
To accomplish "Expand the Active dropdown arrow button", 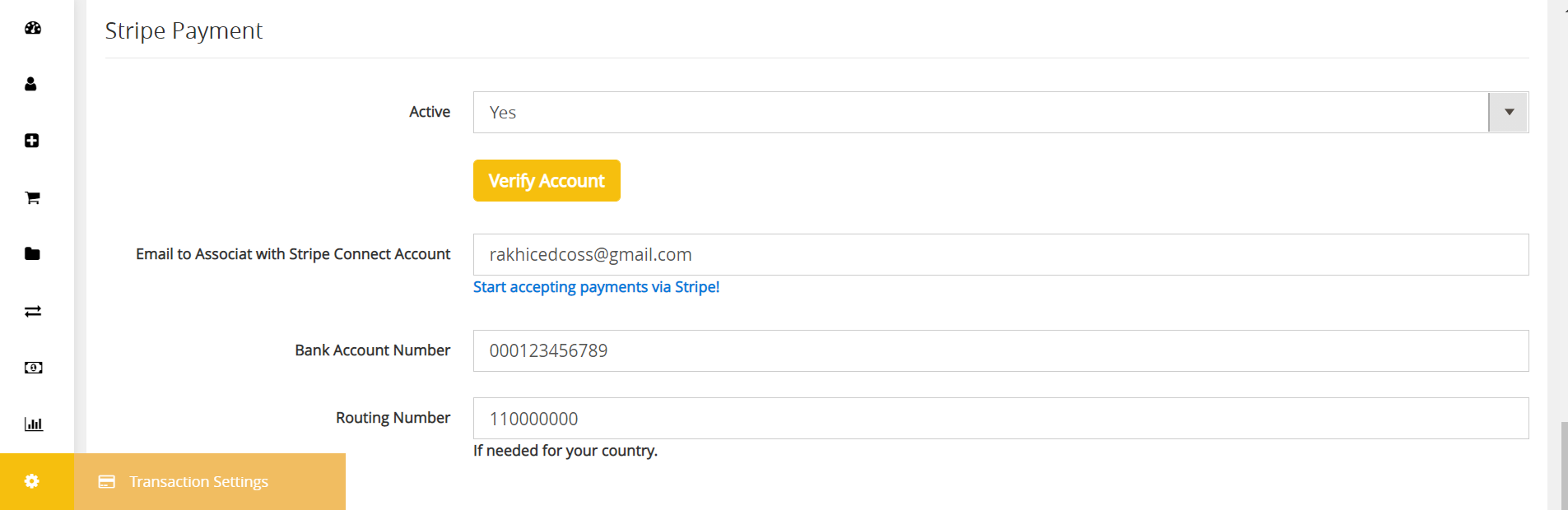I will pyautogui.click(x=1509, y=113).
